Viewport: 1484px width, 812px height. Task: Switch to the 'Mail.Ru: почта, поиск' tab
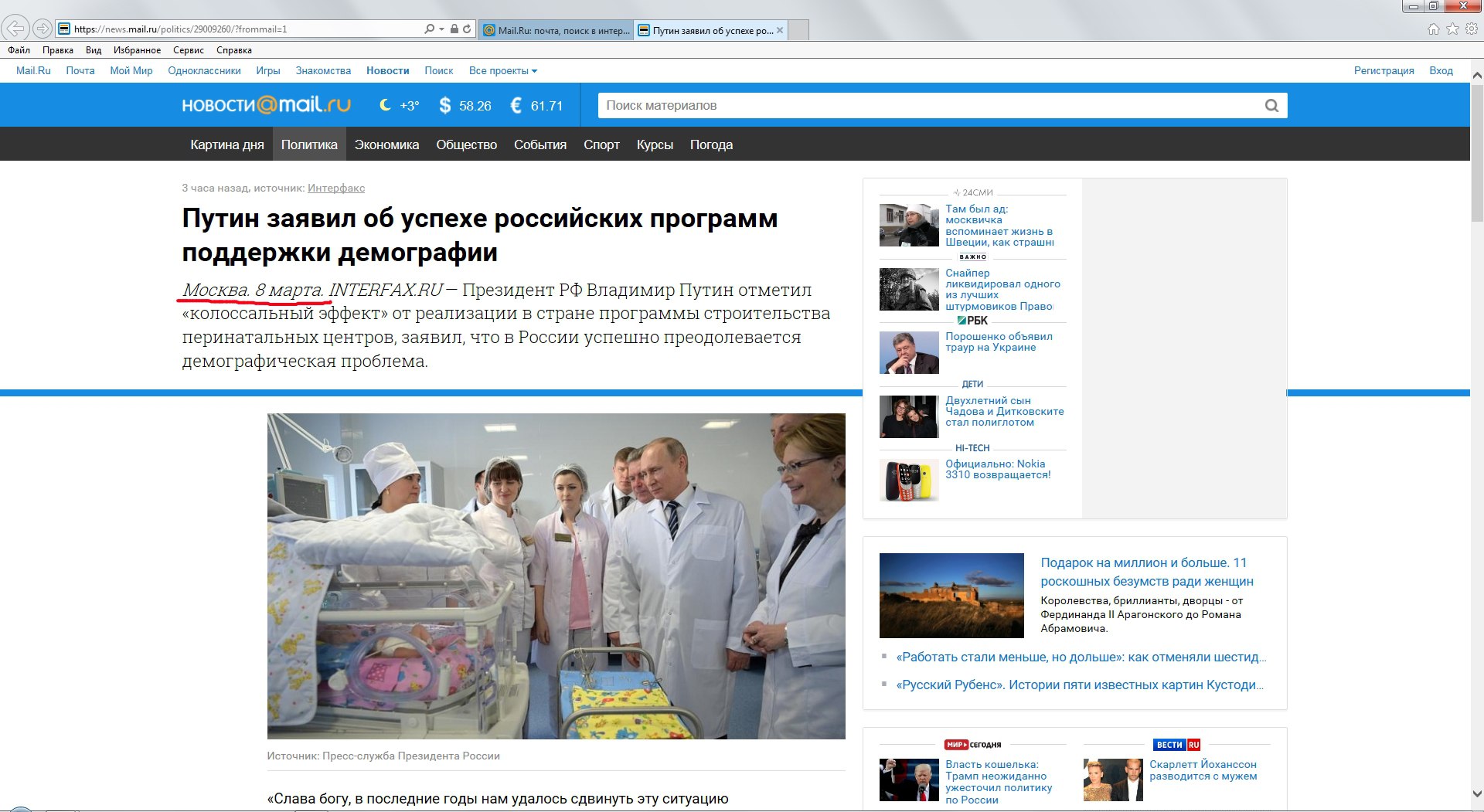click(x=556, y=31)
